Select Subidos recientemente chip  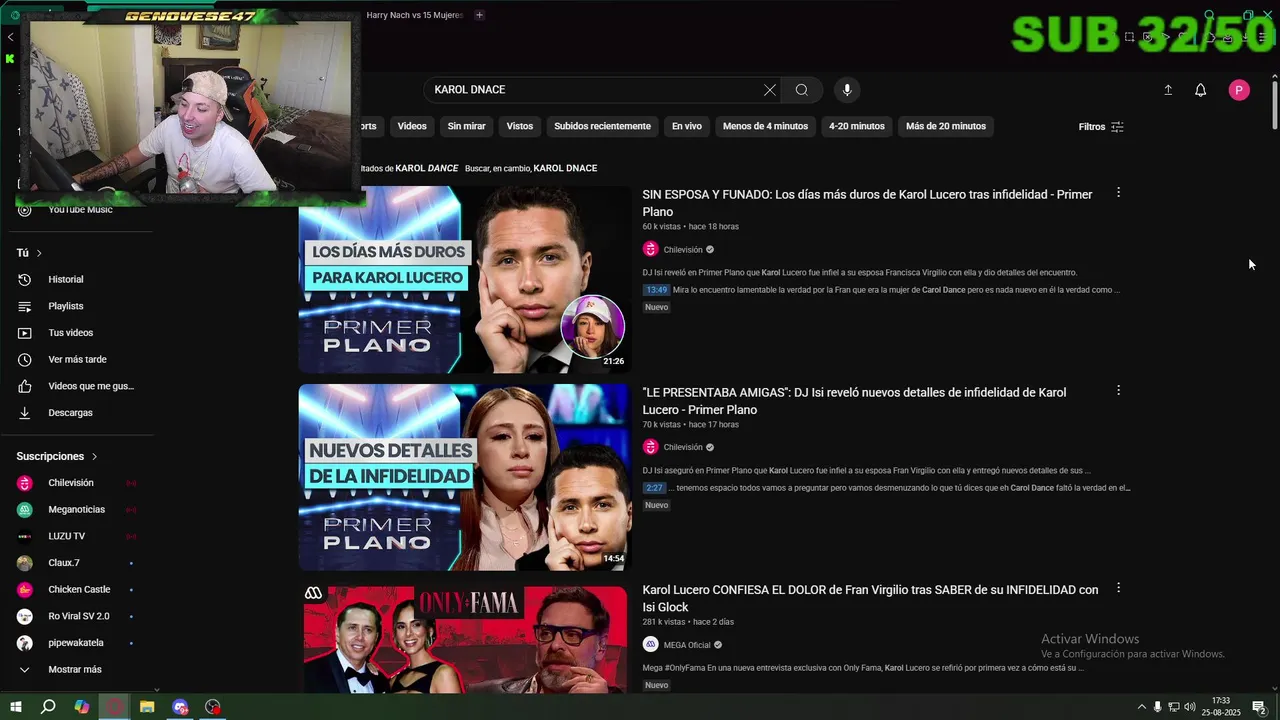point(602,126)
